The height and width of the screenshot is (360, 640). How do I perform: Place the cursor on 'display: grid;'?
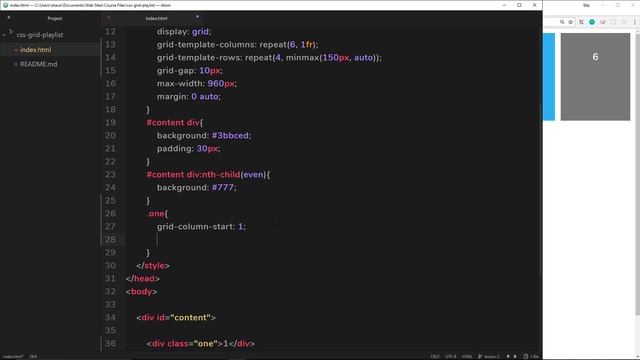184,31
